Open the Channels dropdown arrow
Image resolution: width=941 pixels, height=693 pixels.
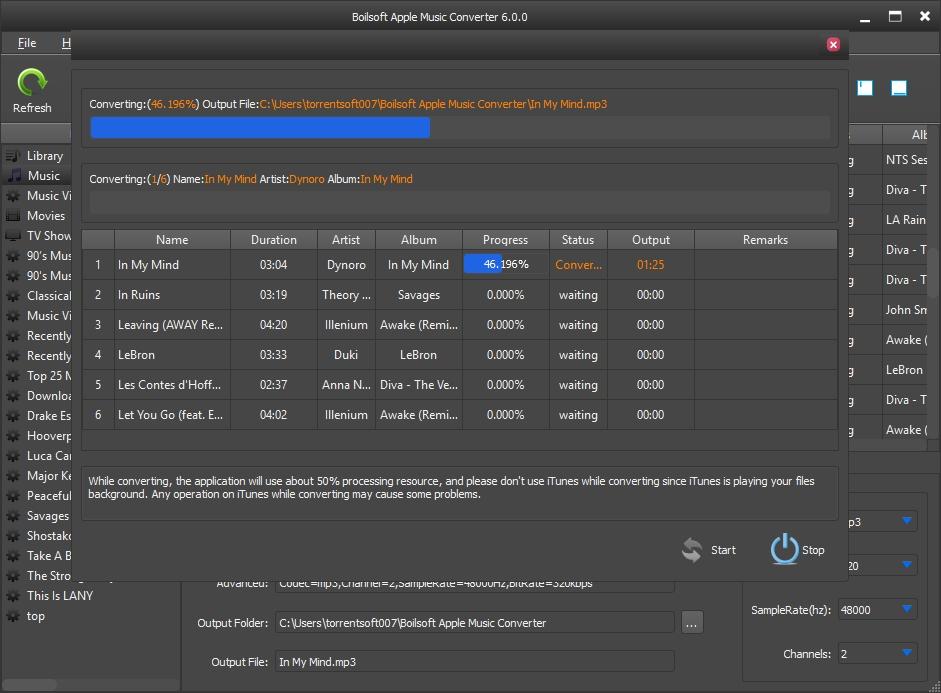(907, 653)
